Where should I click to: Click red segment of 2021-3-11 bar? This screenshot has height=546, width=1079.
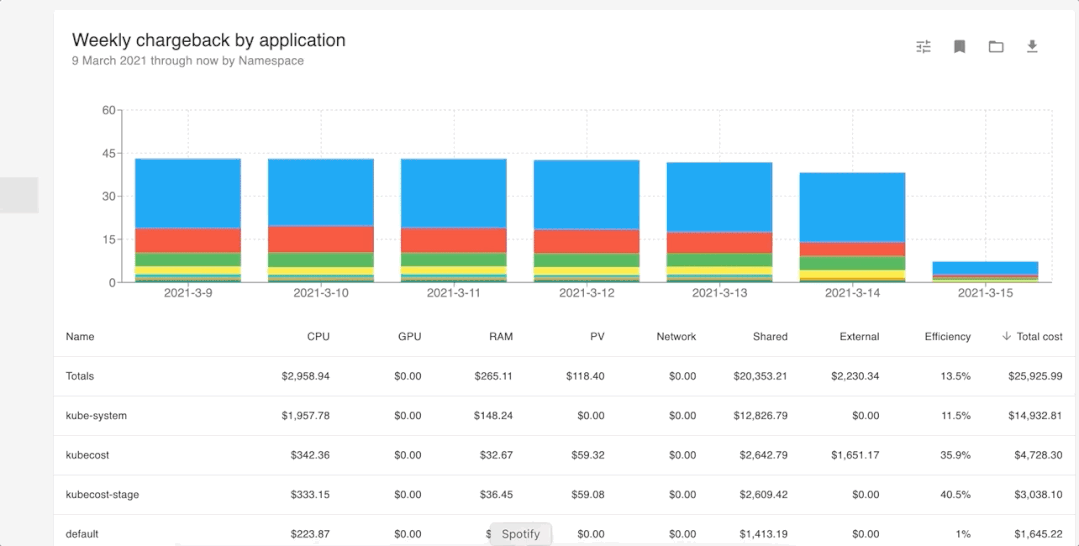(x=453, y=240)
